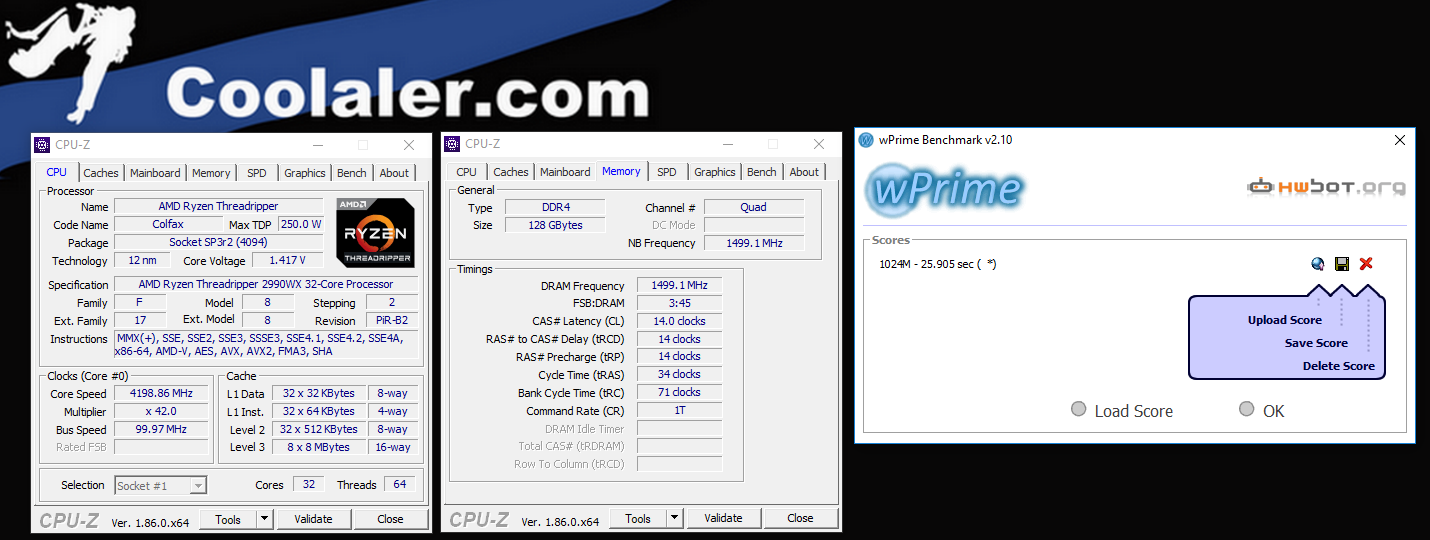Click the Multiplier value x 42.0
Screen dimensions: 1430x540
161,411
